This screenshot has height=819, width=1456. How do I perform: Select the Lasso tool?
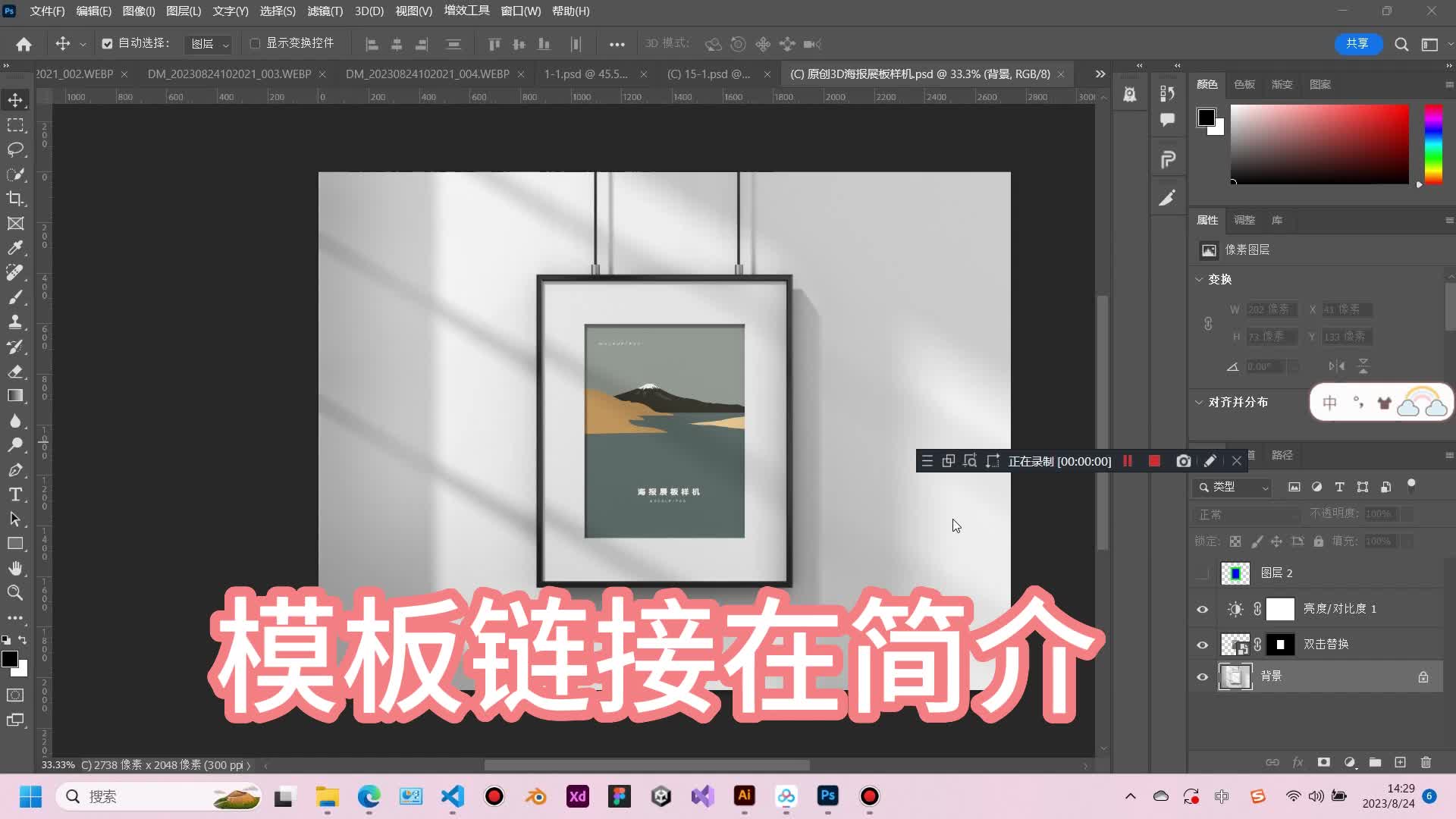click(x=16, y=150)
